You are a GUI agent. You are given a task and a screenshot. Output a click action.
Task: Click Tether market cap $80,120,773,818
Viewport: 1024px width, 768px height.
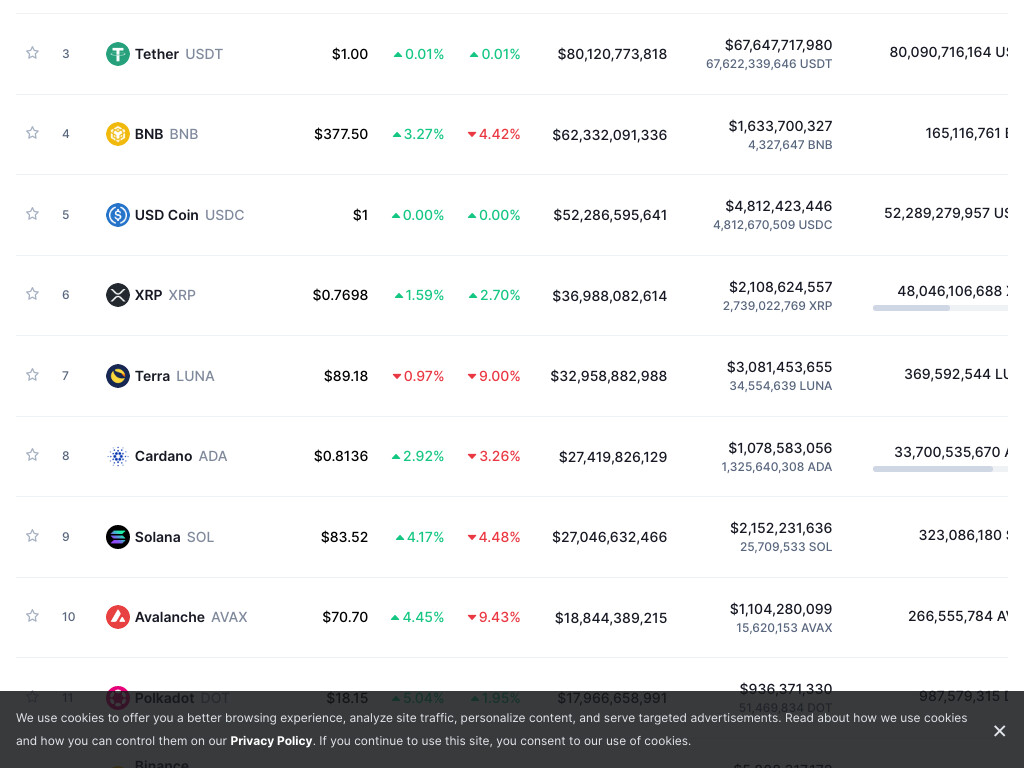pos(612,54)
